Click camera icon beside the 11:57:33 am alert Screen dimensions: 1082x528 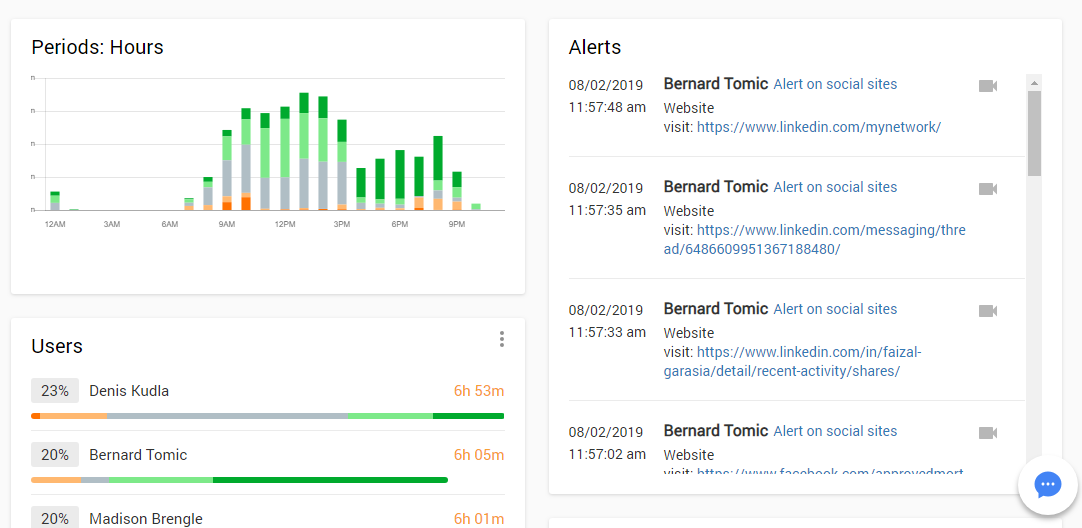987,310
